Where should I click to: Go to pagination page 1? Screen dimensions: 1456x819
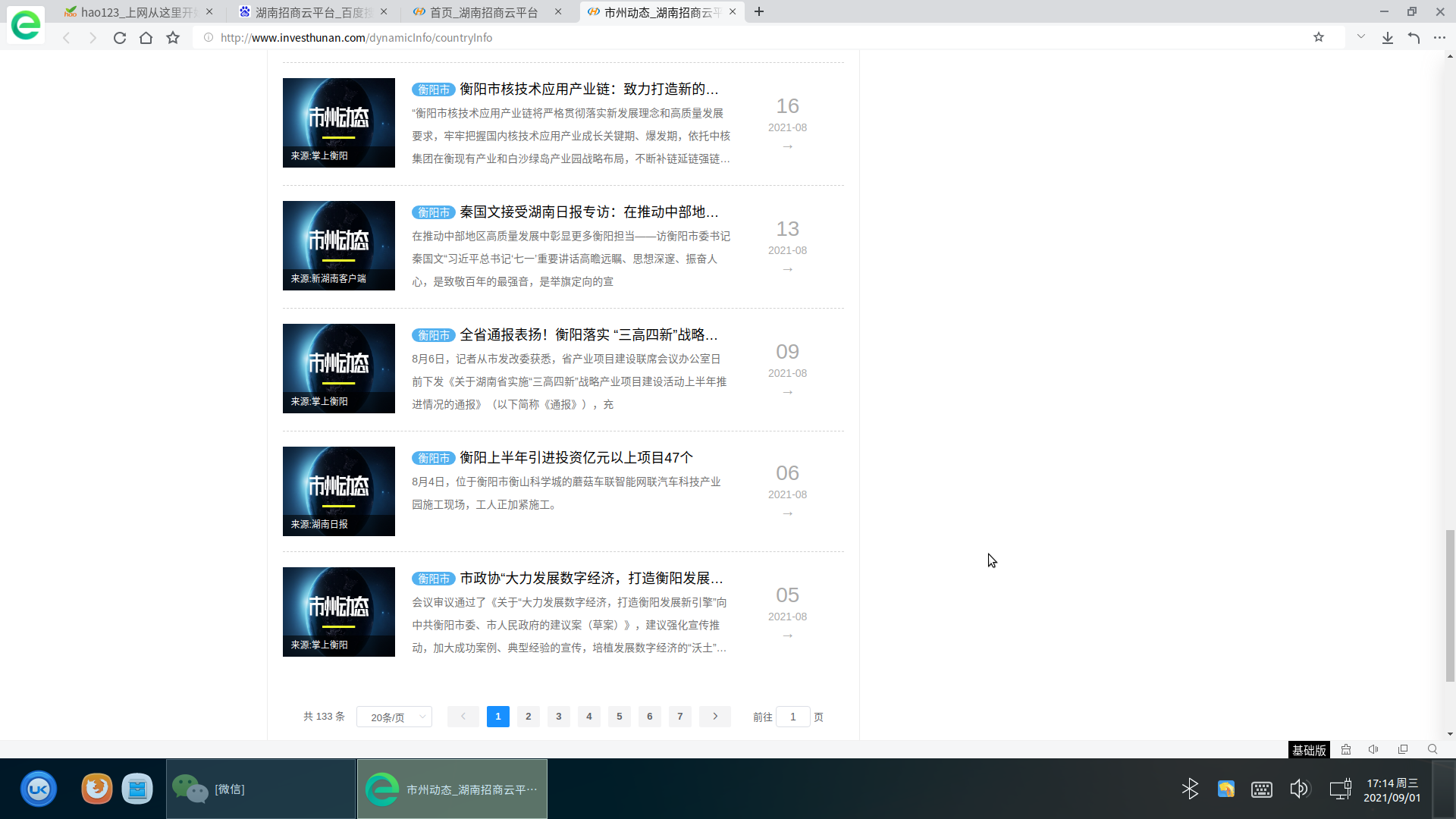(498, 717)
